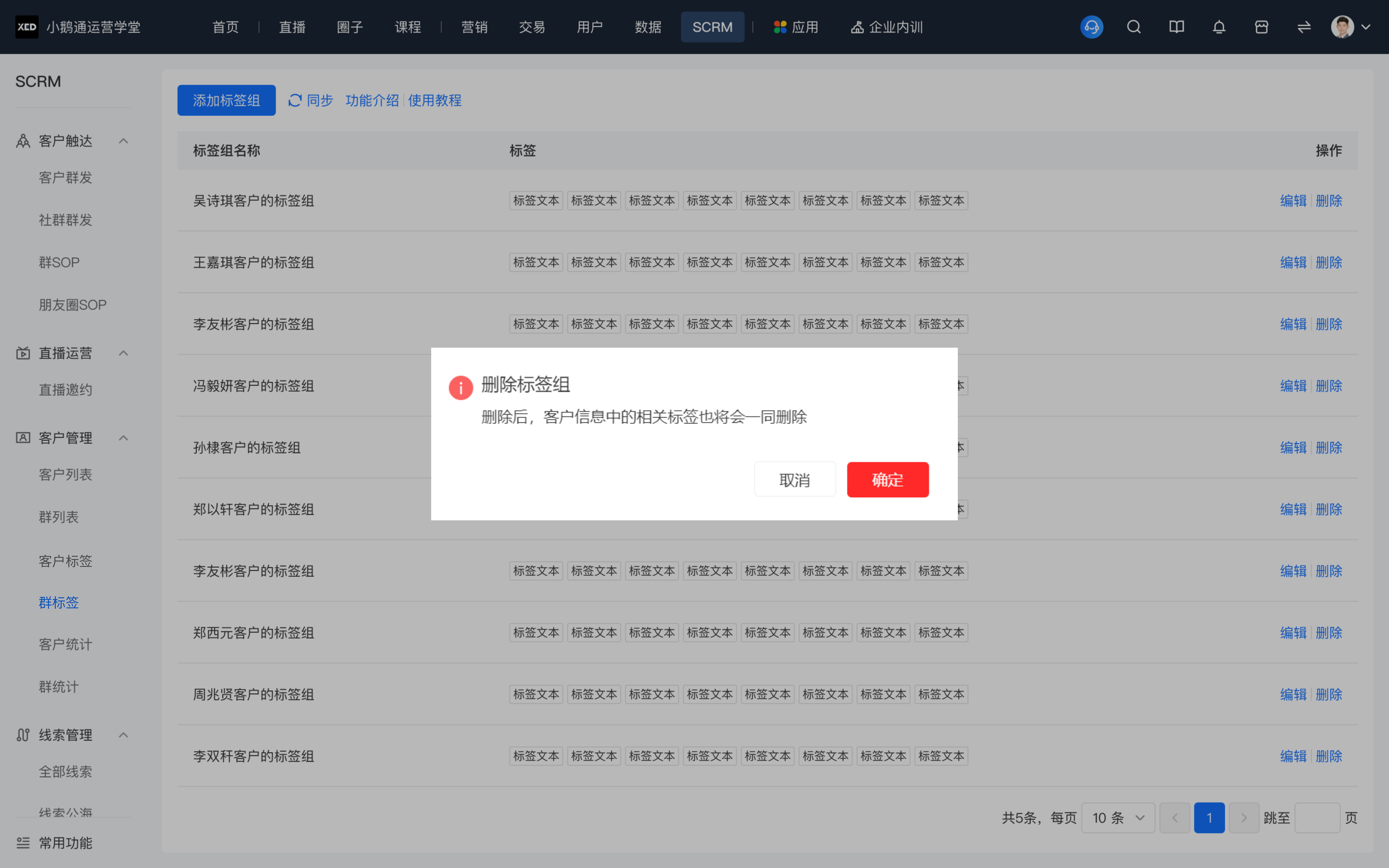Image resolution: width=1389 pixels, height=868 pixels.
Task: Open the 交易 menu
Action: point(531,27)
